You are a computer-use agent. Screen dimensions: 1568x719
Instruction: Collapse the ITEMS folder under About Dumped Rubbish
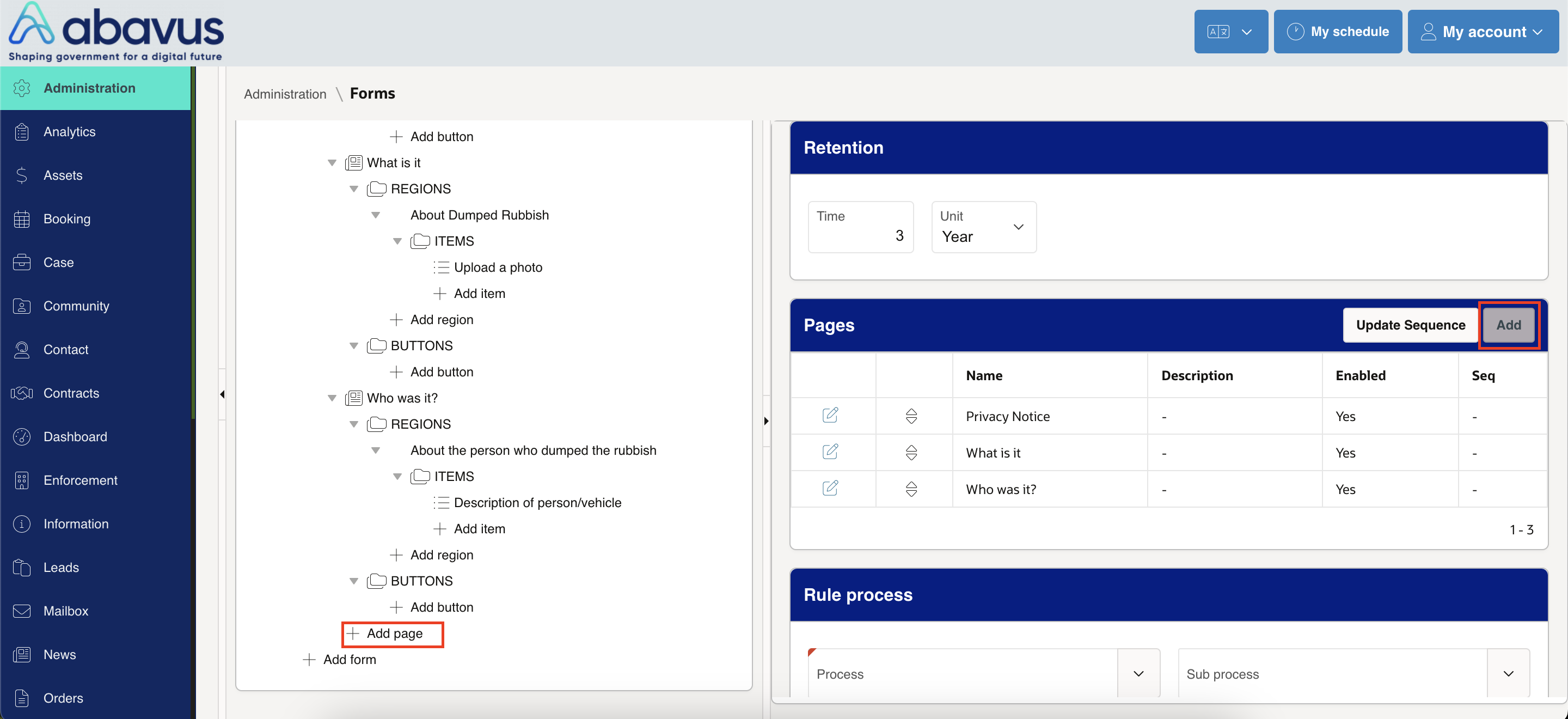[397, 242]
